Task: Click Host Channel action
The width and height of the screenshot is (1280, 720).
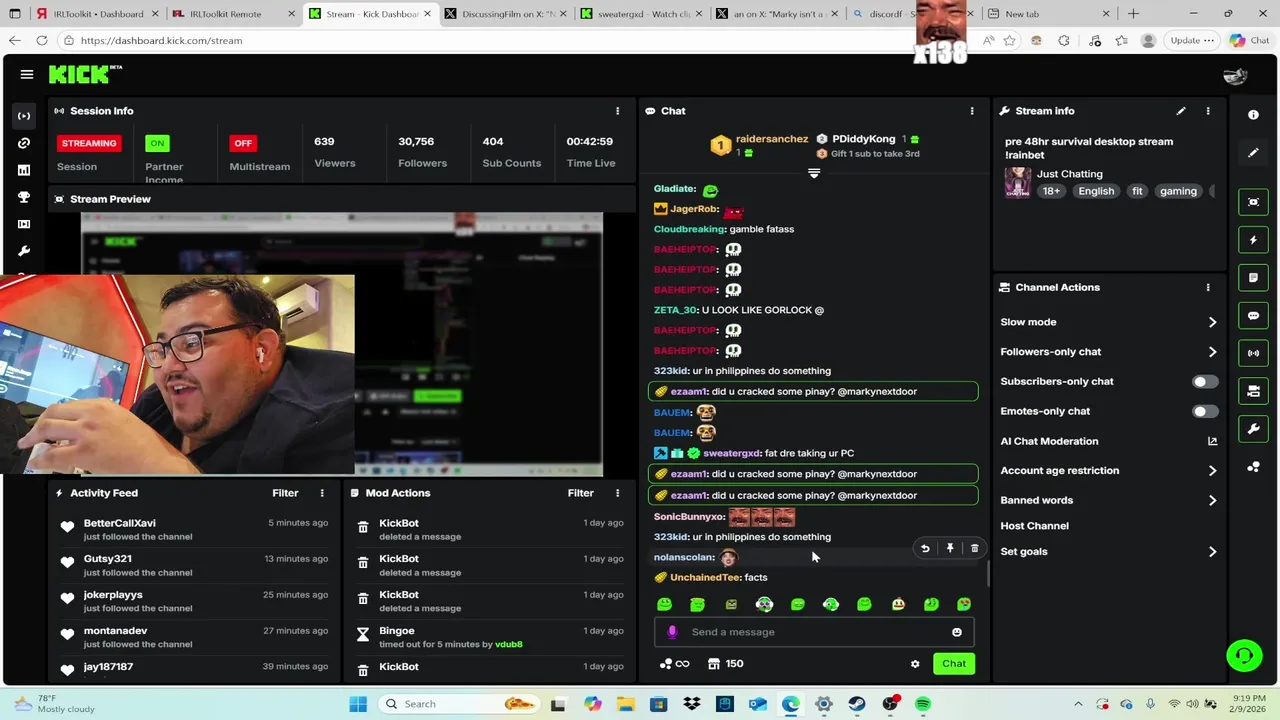Action: pos(1034,526)
